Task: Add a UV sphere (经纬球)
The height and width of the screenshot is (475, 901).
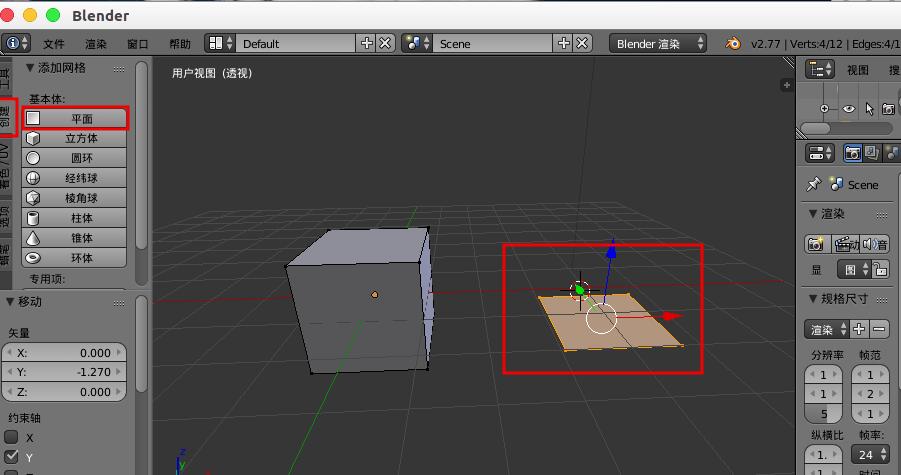Action: pos(74,178)
